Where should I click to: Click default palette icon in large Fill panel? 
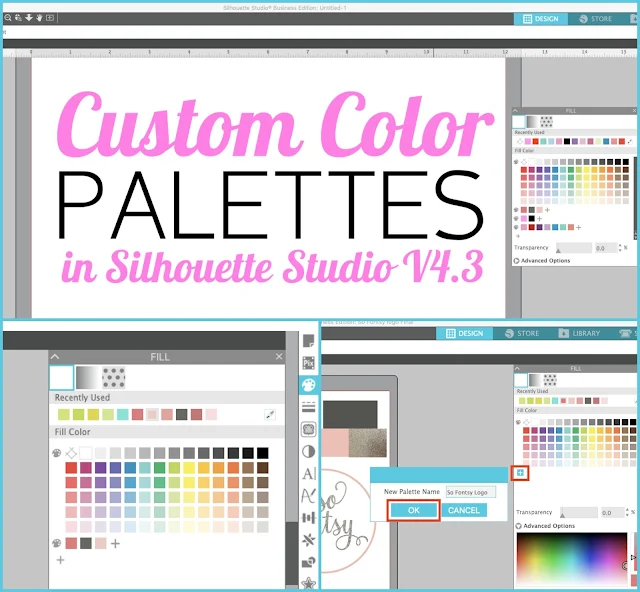click(x=57, y=453)
